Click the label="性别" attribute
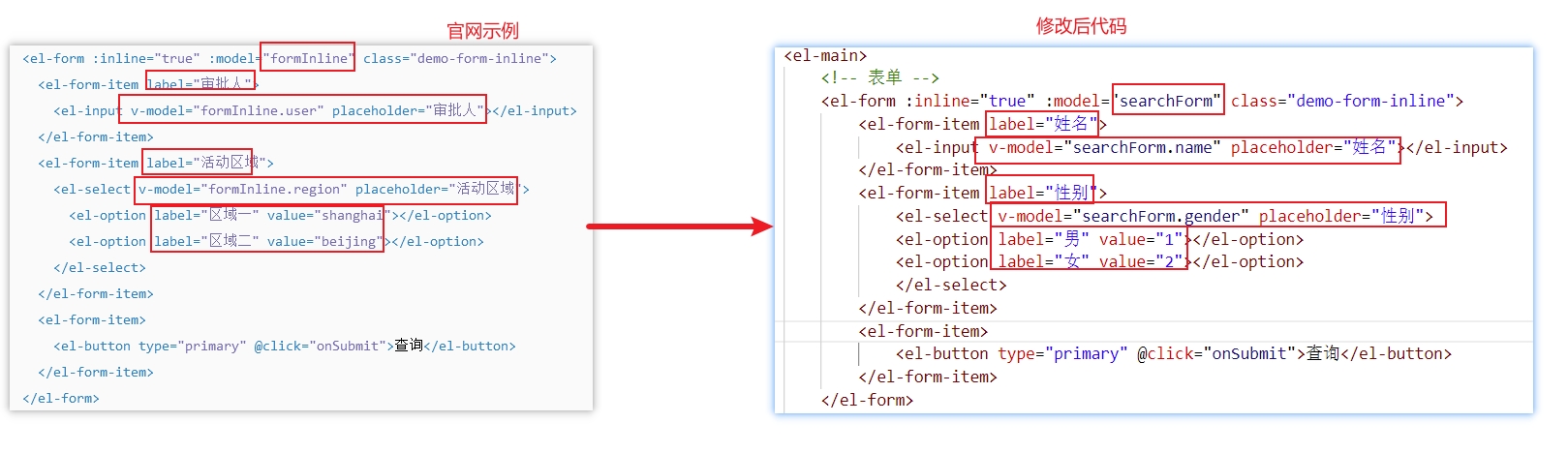The height and width of the screenshot is (453, 1568). tap(1040, 193)
